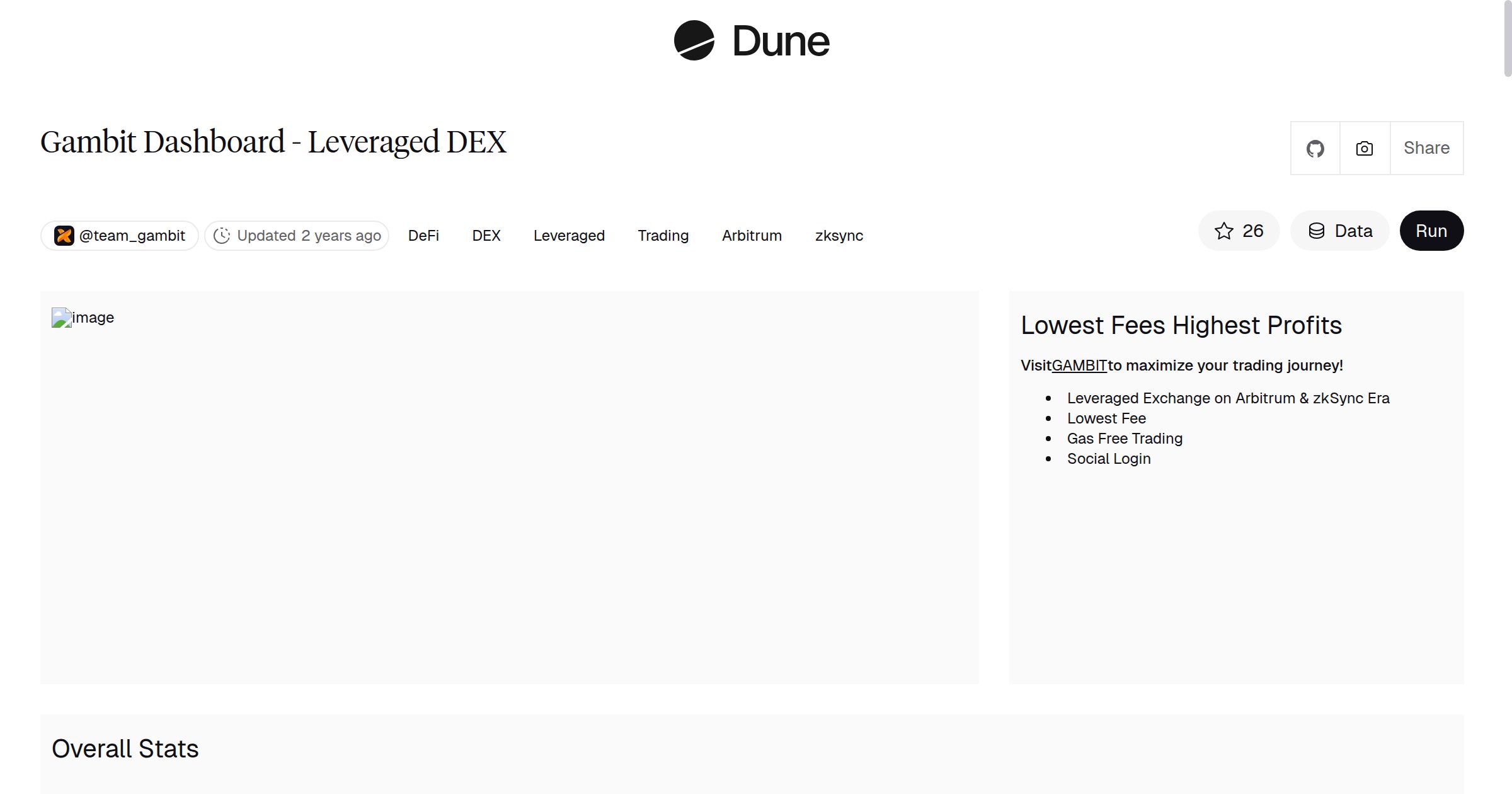The image size is (1512, 794).
Task: Open the GitHub repository icon
Action: (1315, 148)
